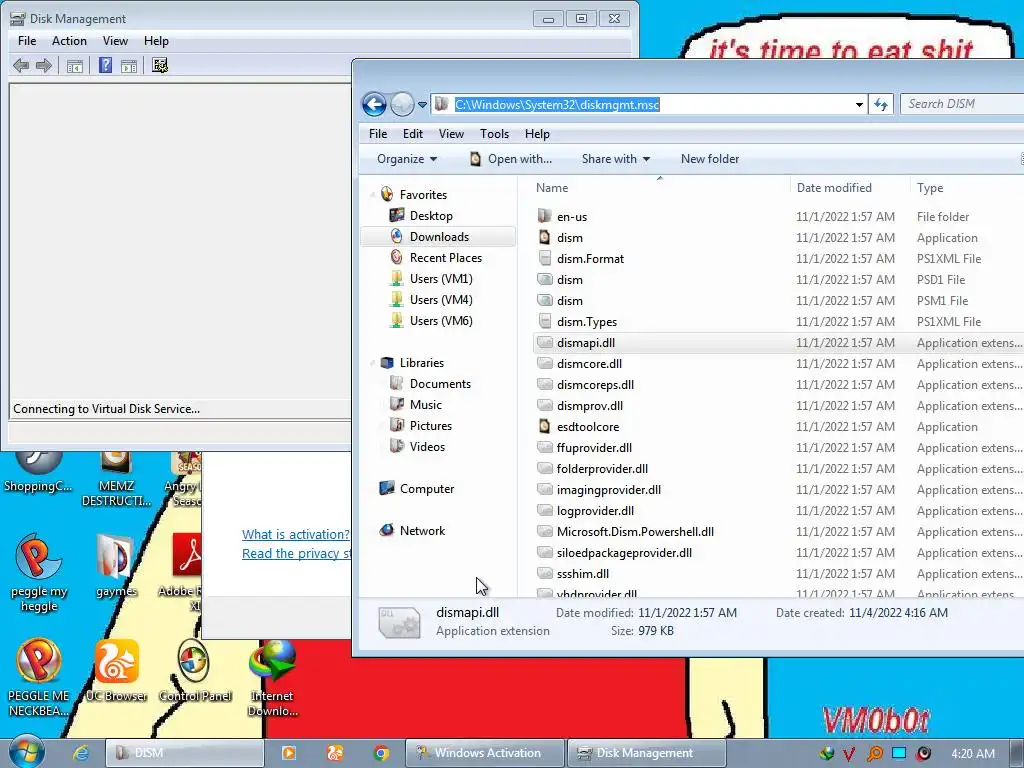Open peggle my heggle desktop icon
This screenshot has width=1024, height=768.
[39, 573]
